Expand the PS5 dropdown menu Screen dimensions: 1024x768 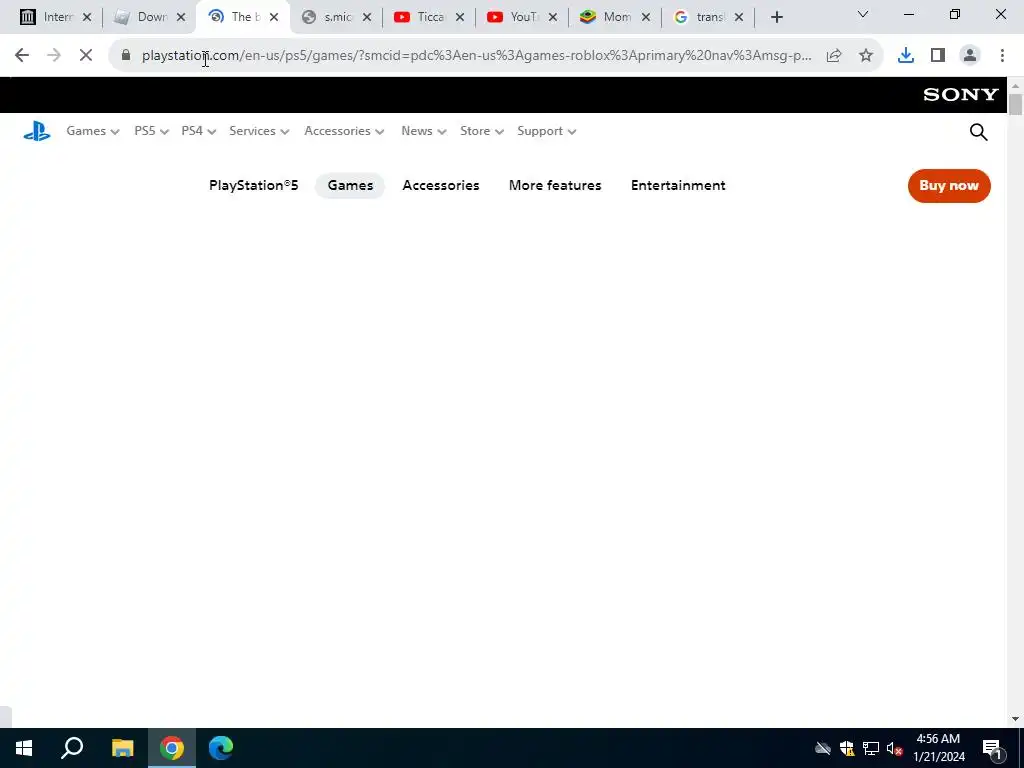click(x=152, y=131)
